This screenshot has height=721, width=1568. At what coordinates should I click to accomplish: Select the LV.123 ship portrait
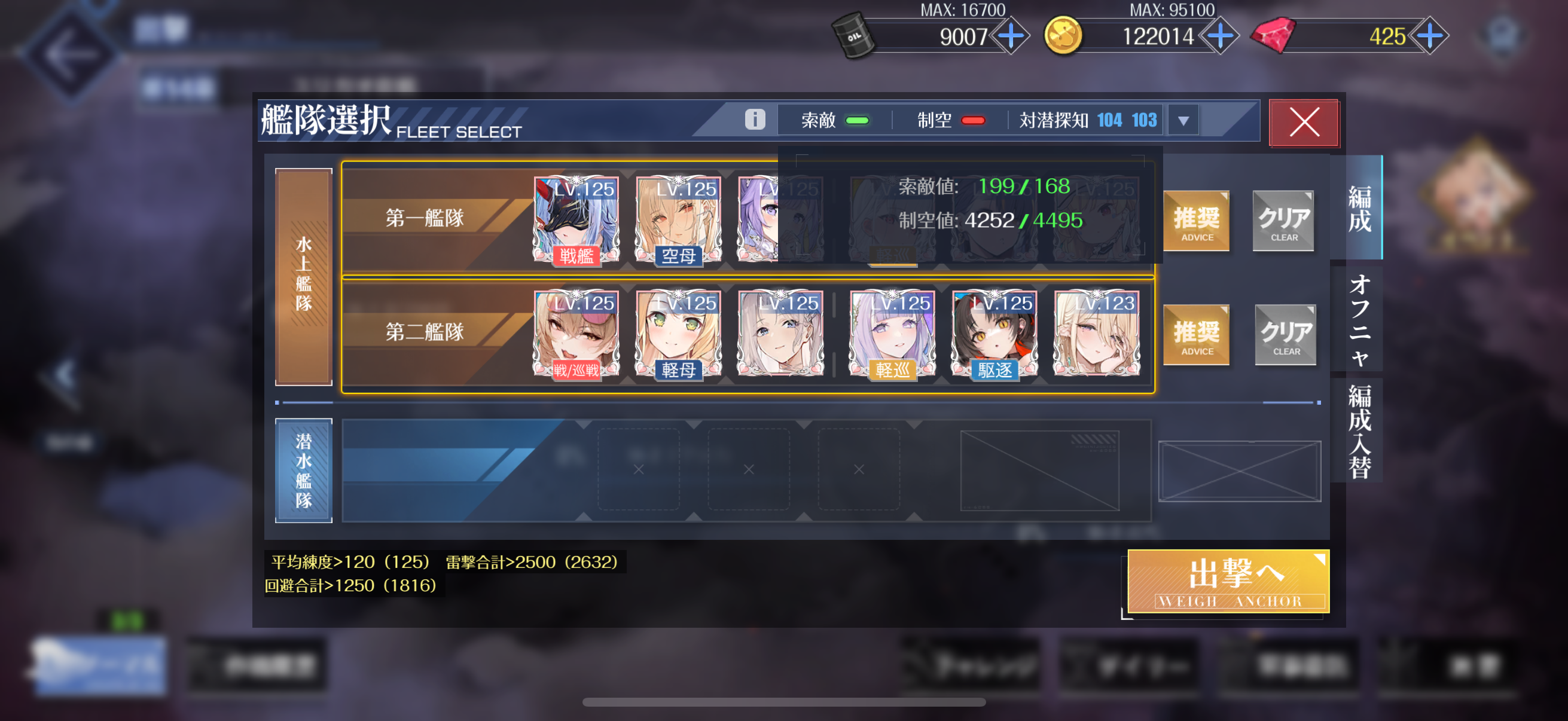(x=1096, y=334)
